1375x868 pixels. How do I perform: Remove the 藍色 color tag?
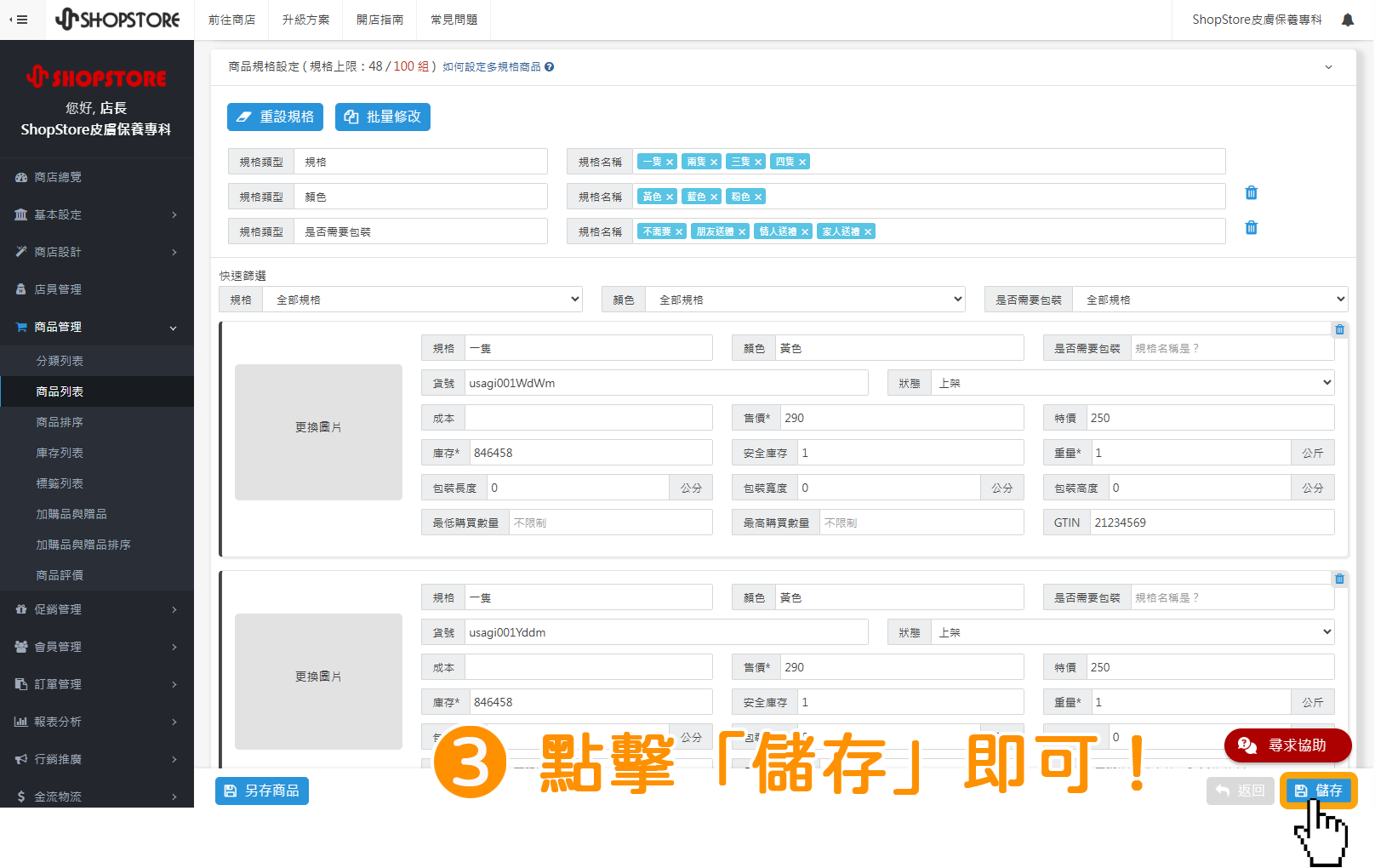click(x=714, y=197)
